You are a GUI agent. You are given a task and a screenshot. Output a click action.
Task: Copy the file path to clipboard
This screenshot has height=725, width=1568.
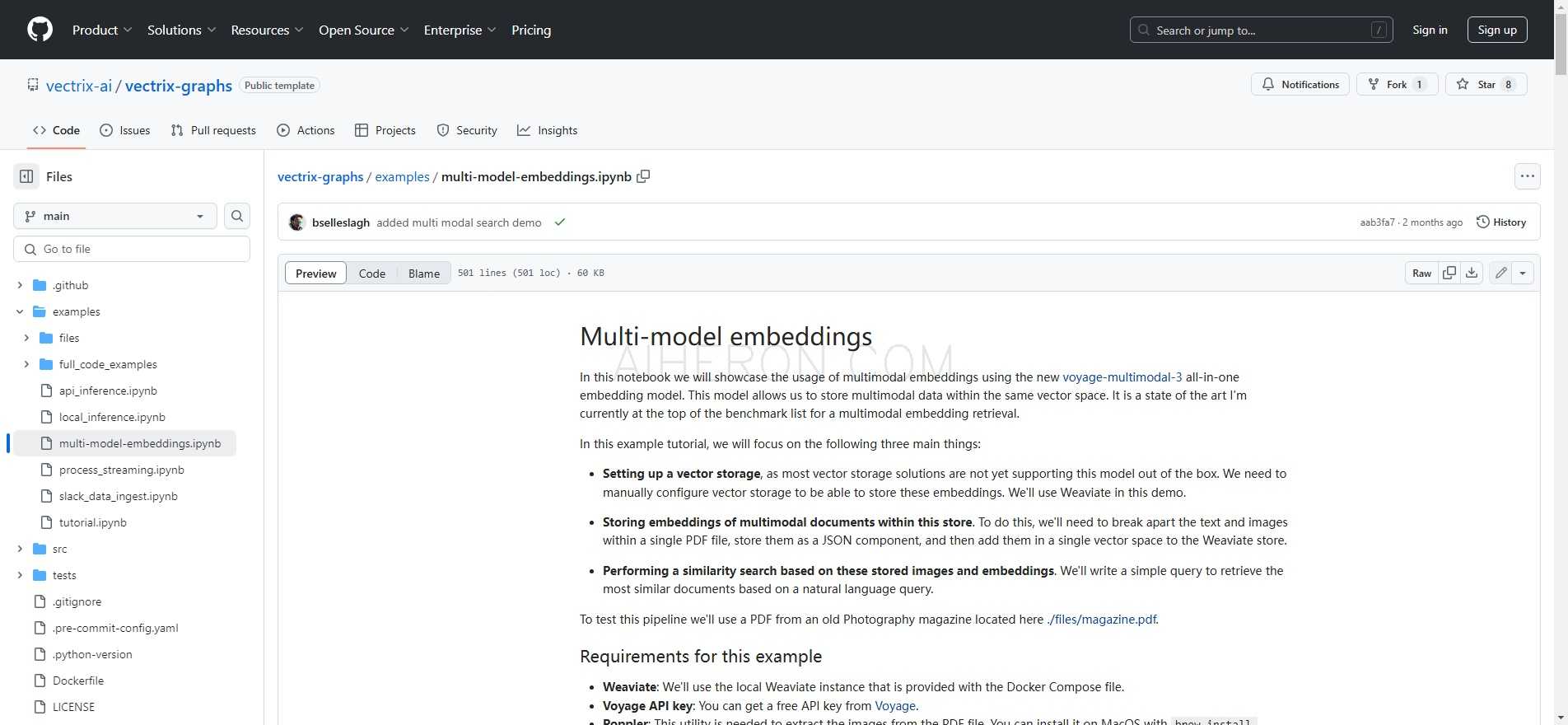pyautogui.click(x=643, y=176)
